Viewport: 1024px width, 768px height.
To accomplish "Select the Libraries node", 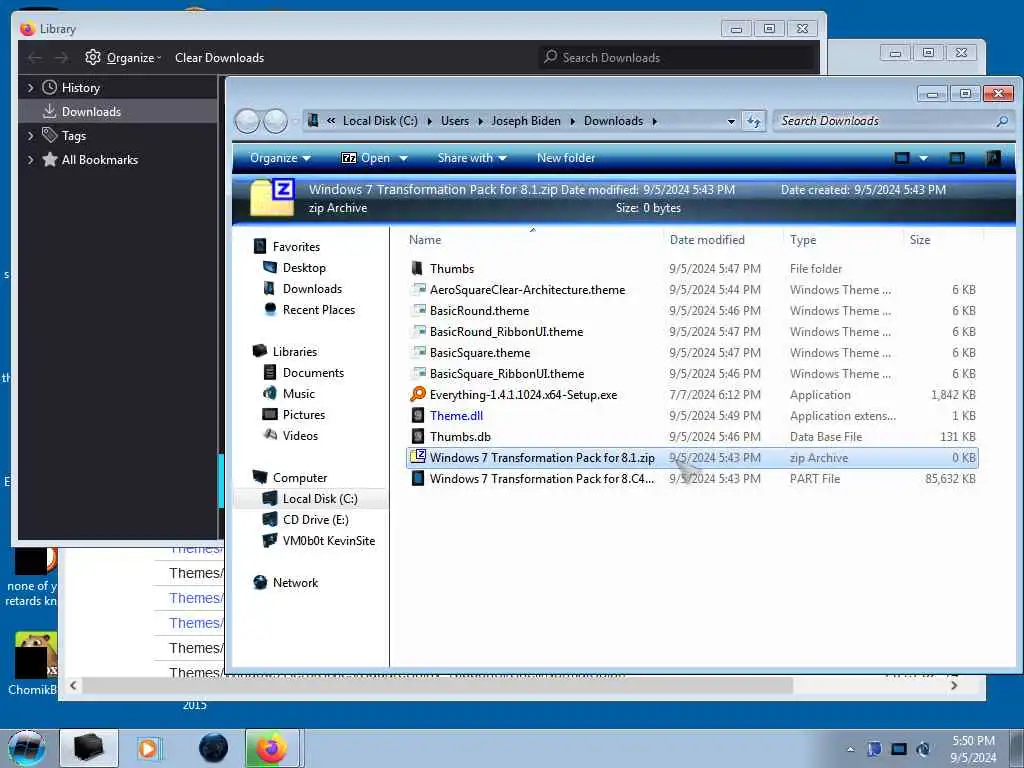I will click(295, 351).
